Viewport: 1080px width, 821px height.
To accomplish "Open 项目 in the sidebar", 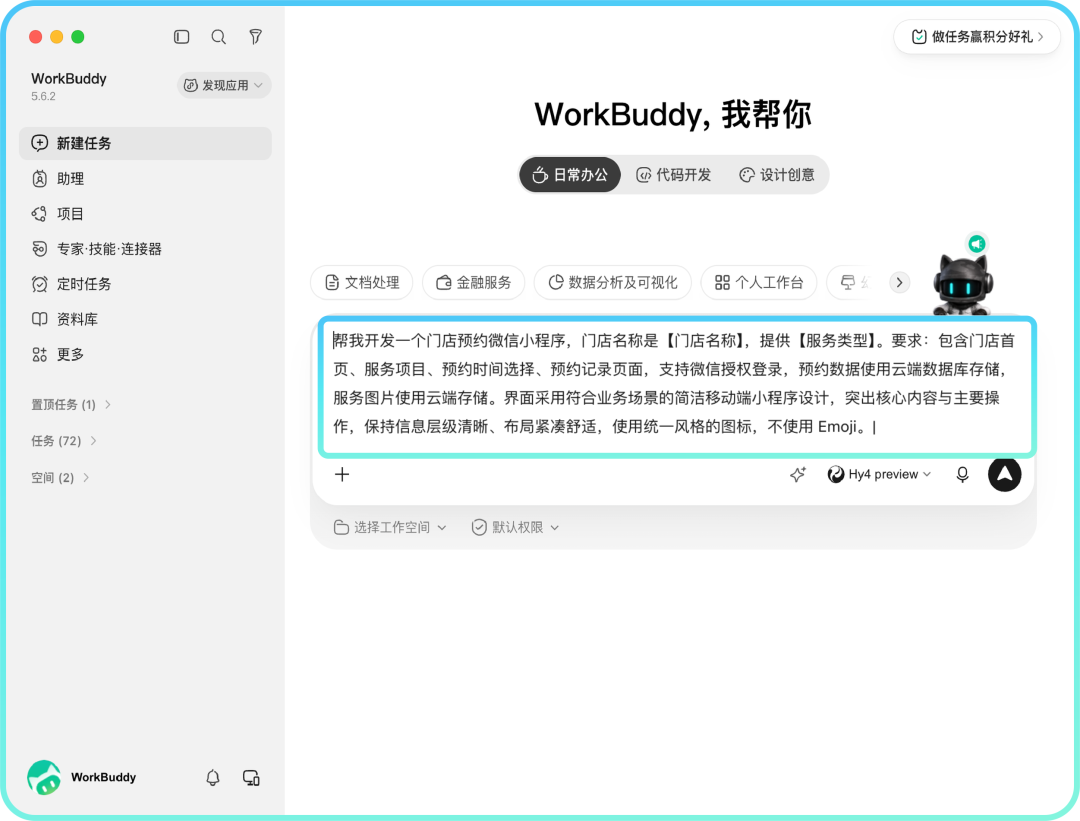I will click(x=145, y=214).
